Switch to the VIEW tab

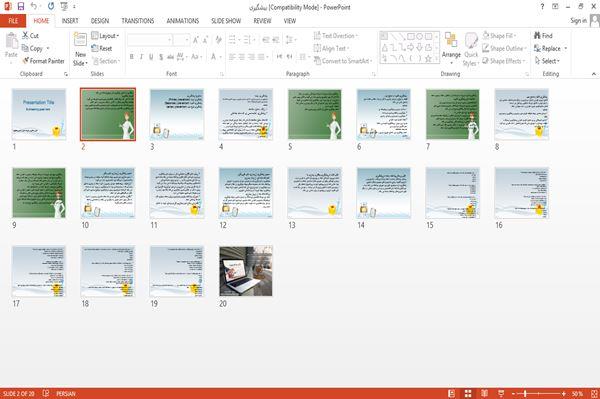[290, 21]
